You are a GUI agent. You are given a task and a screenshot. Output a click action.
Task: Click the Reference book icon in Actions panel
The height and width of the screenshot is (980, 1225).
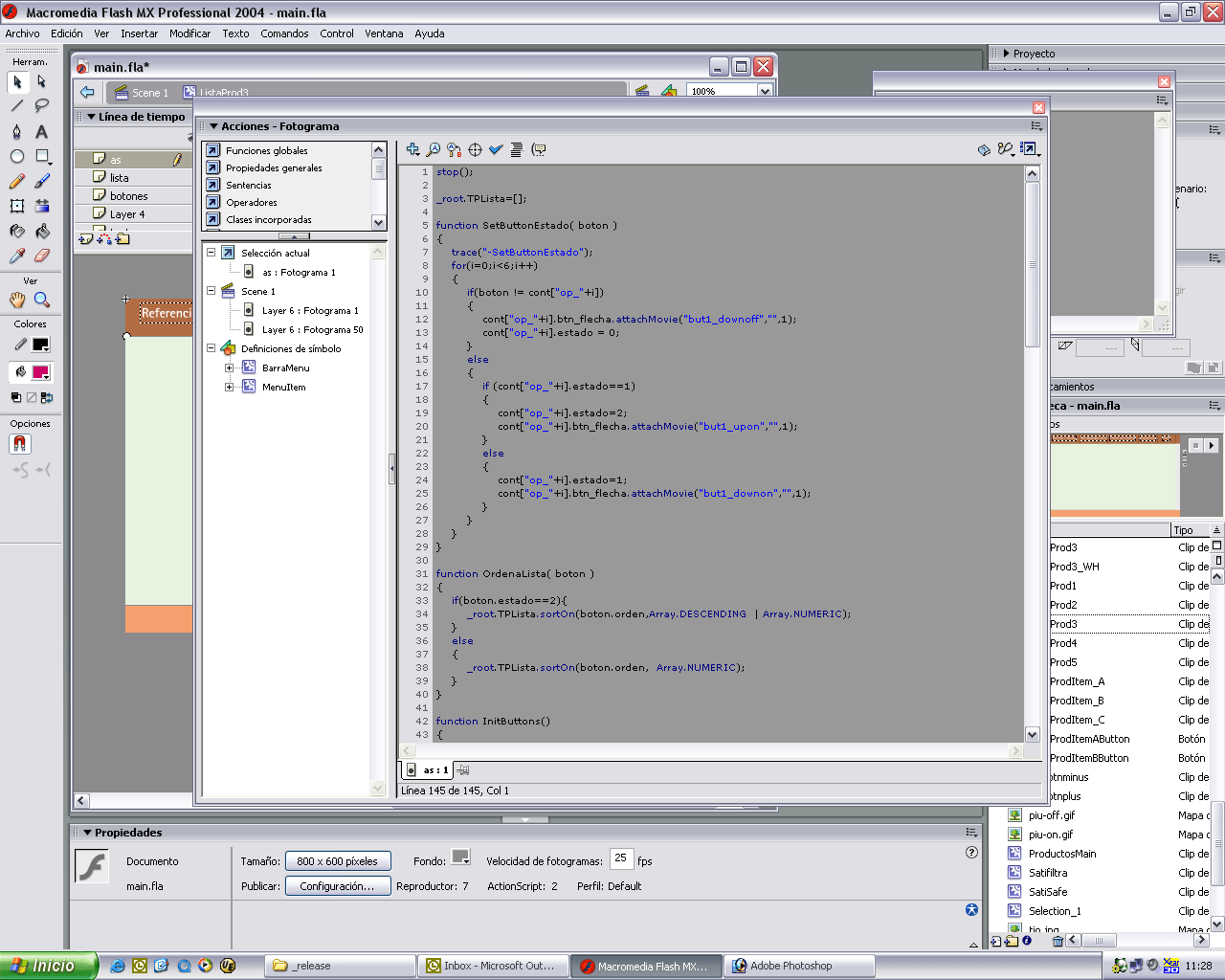click(984, 149)
